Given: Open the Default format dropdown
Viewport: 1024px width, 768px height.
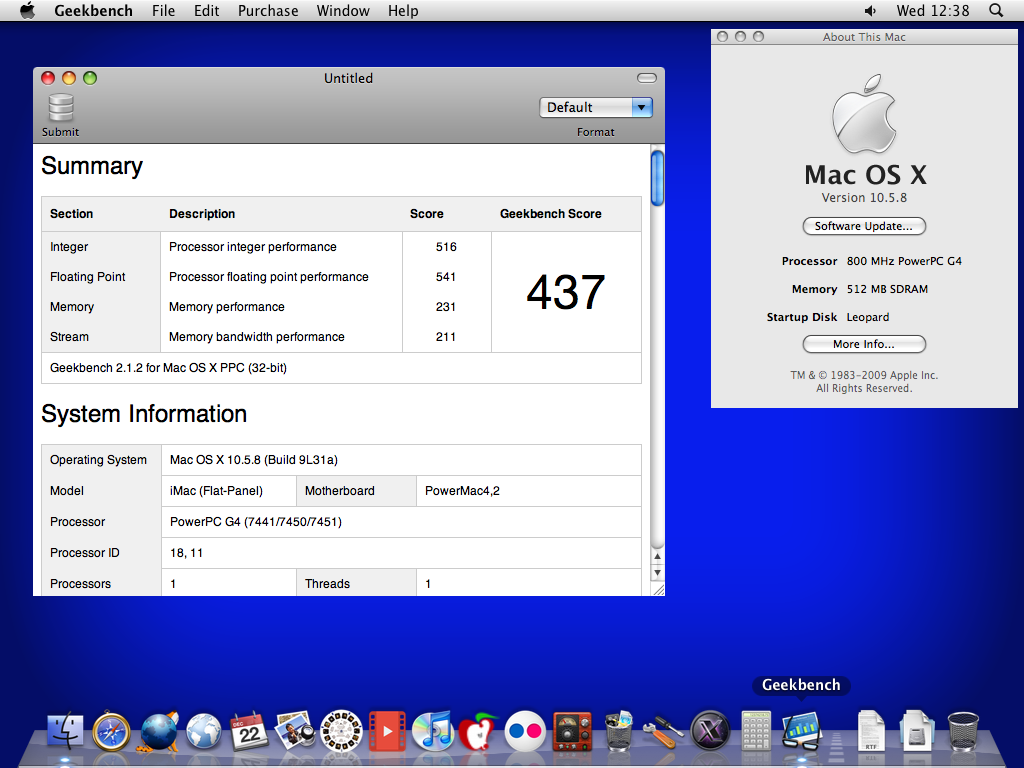Looking at the screenshot, I should point(596,107).
